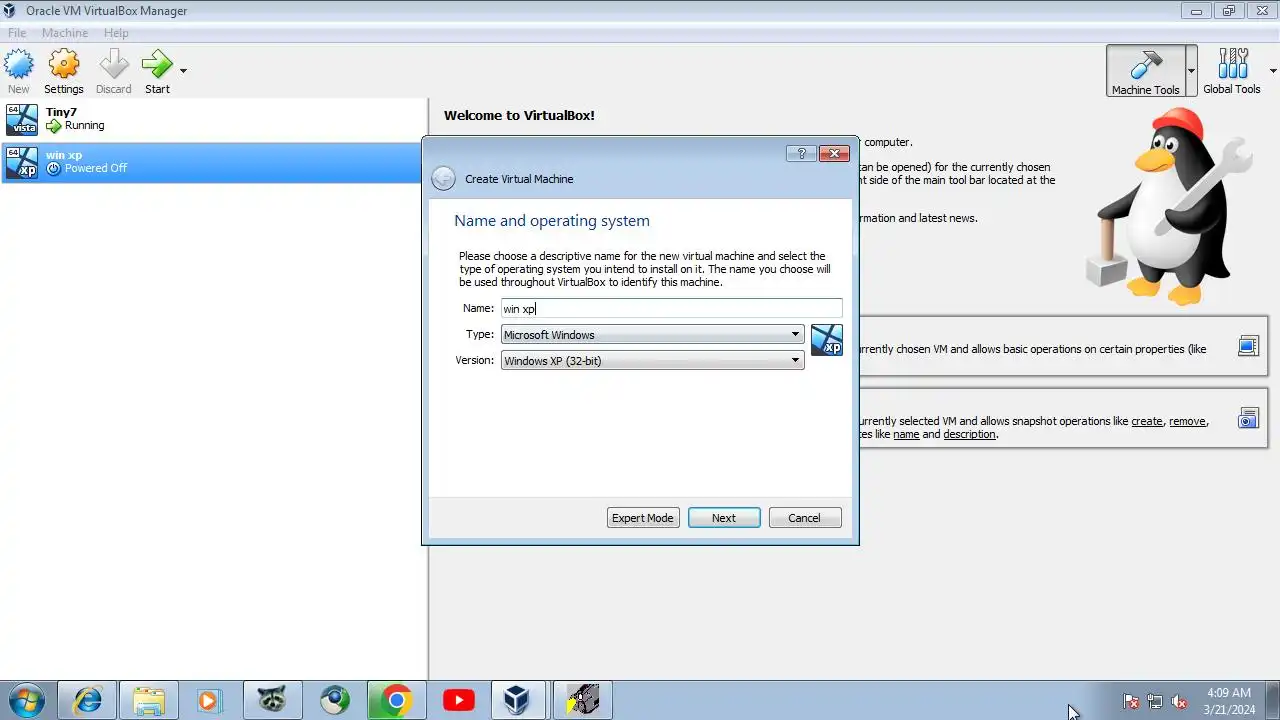Cancel the Create Virtual Machine dialog
Viewport: 1280px width, 720px height.
[x=804, y=518]
